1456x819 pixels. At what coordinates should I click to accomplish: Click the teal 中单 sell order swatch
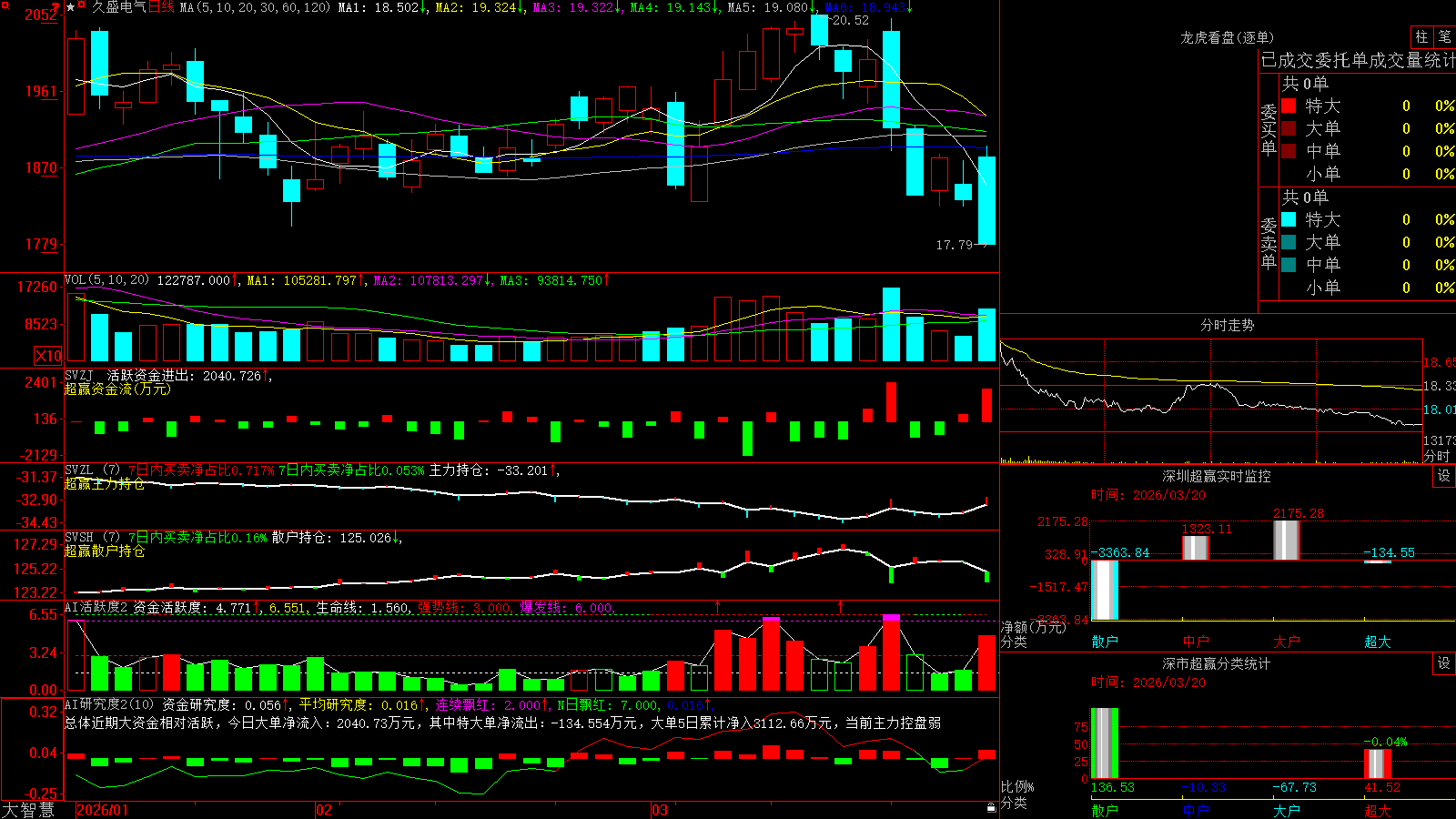[x=1289, y=265]
